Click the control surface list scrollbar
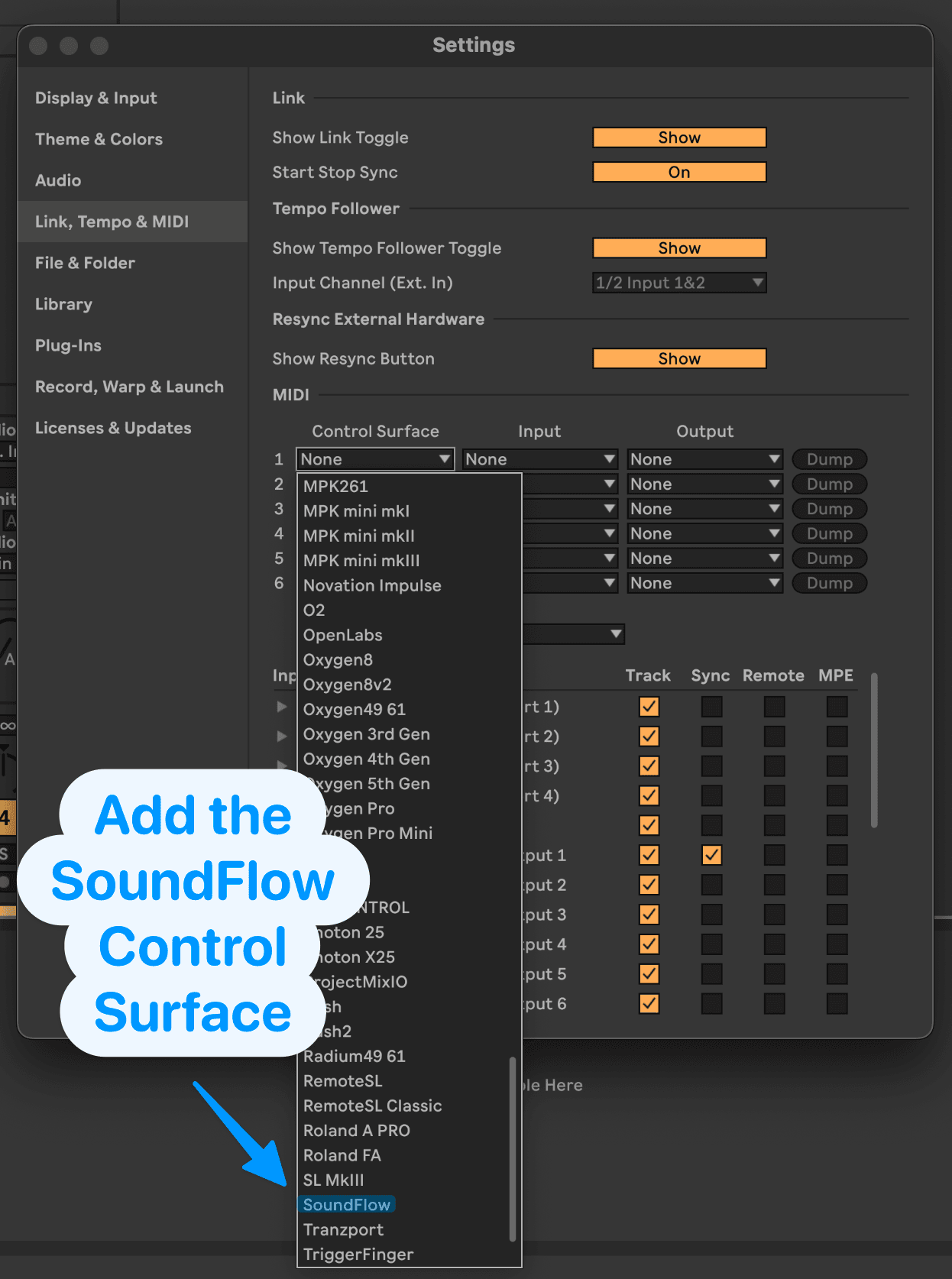Image resolution: width=952 pixels, height=1279 pixels. click(x=513, y=1149)
